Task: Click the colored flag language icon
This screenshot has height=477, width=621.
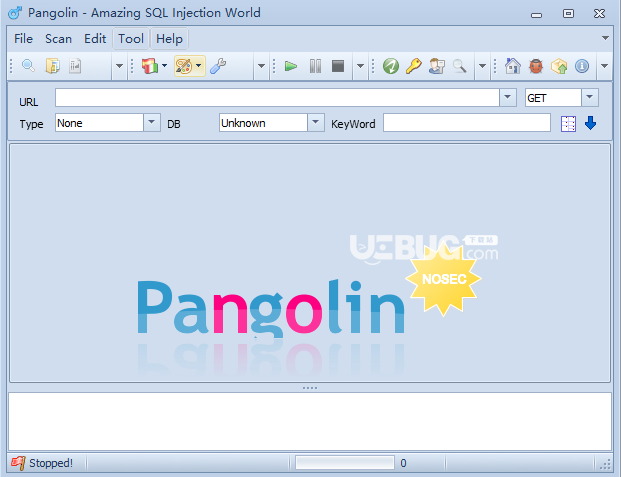Action: click(x=150, y=66)
